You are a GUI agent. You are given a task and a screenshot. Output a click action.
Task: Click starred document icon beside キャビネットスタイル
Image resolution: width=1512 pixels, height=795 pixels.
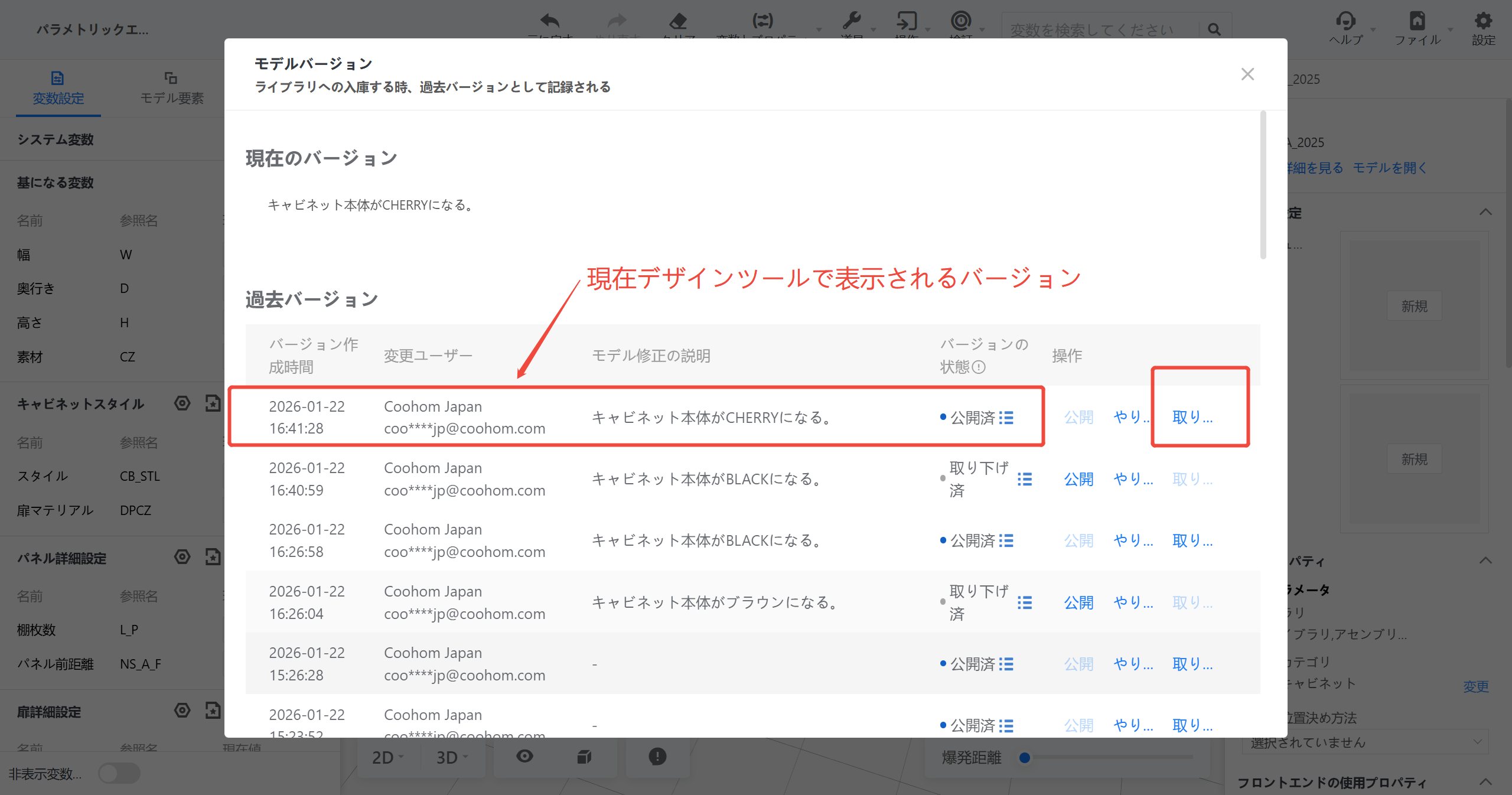213,403
